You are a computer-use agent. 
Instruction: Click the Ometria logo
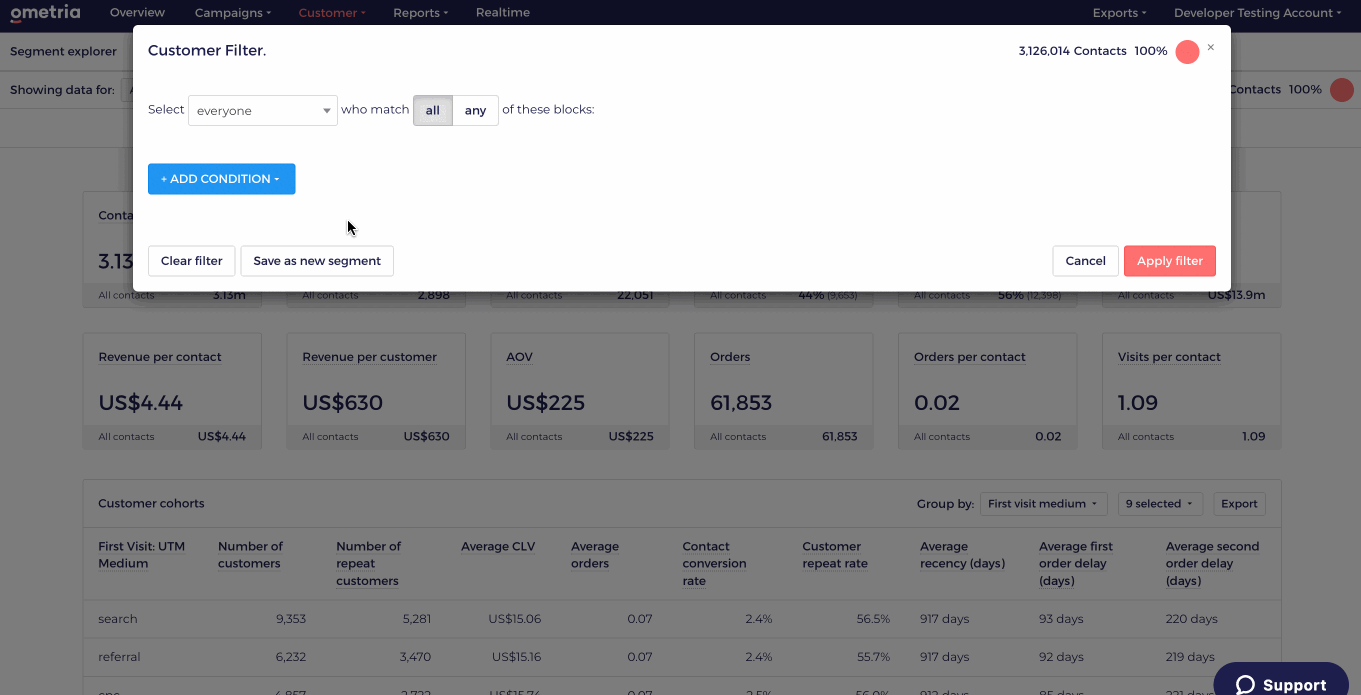[45, 13]
